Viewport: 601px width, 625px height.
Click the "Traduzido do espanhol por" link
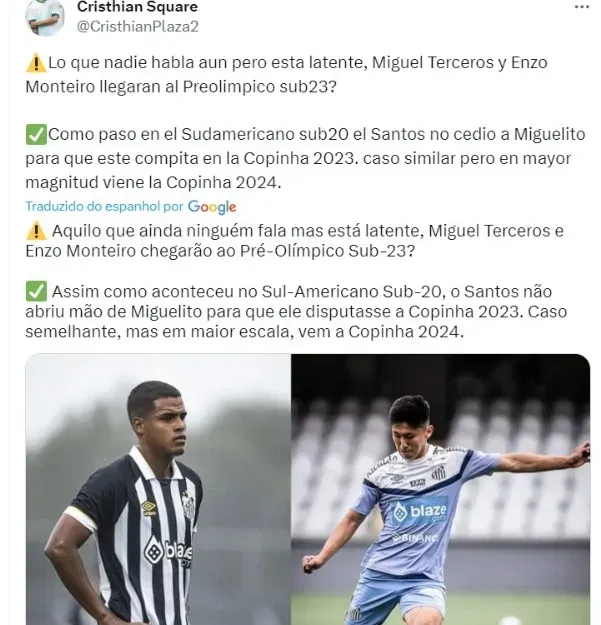104,206
